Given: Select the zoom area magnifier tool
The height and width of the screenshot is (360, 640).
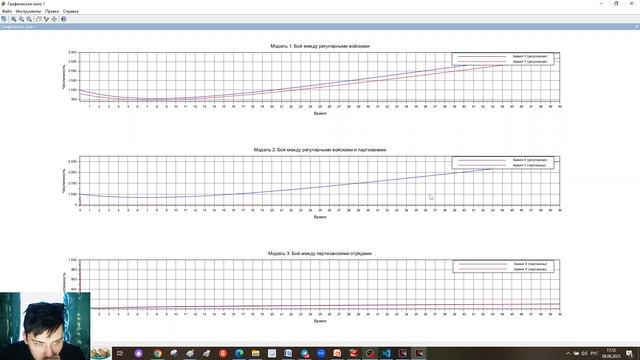Looking at the screenshot, I should [13, 19].
